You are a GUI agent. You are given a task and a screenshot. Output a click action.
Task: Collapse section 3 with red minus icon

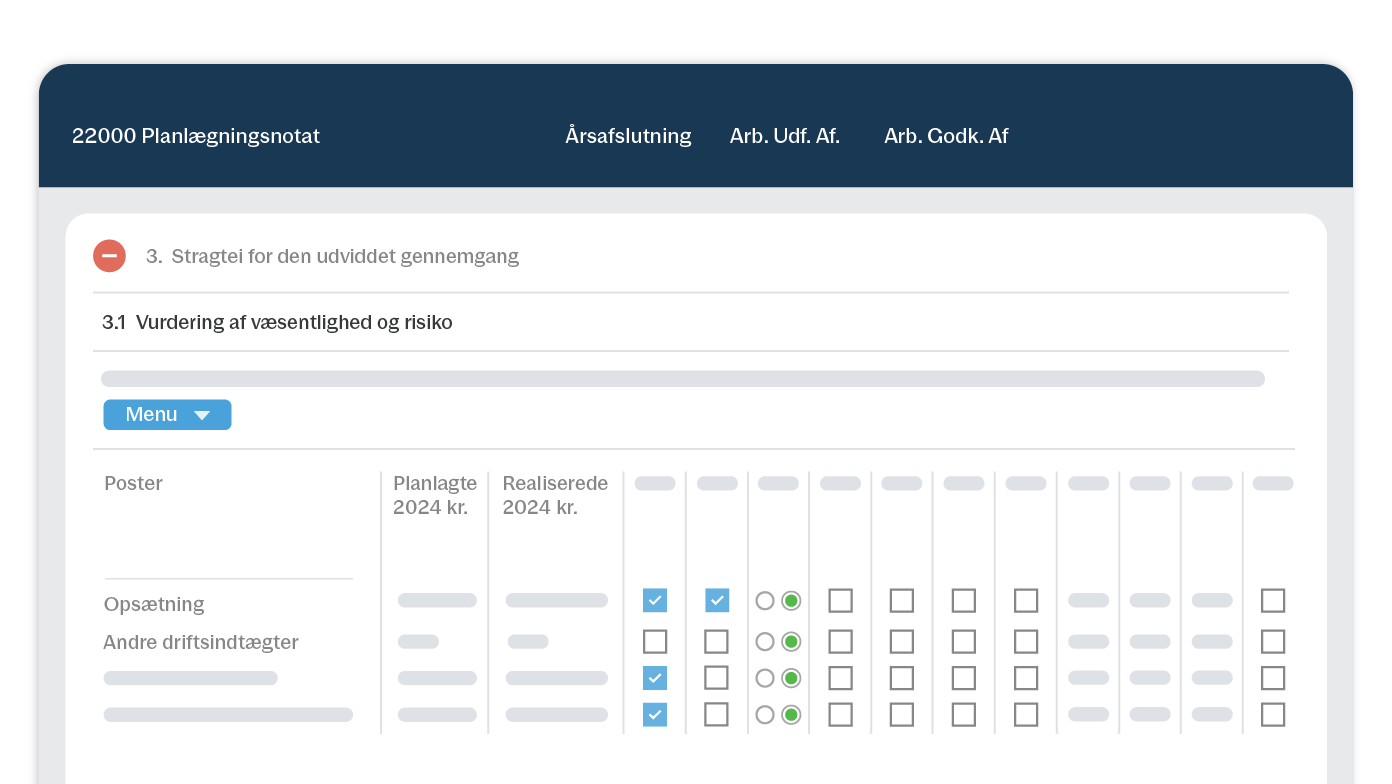pyautogui.click(x=109, y=256)
